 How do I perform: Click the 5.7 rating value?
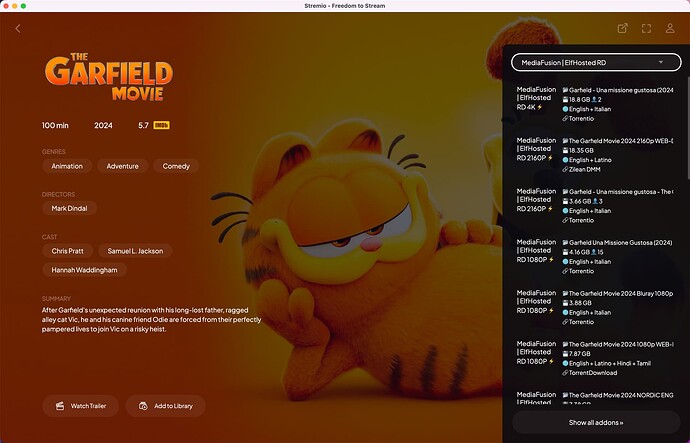point(143,125)
